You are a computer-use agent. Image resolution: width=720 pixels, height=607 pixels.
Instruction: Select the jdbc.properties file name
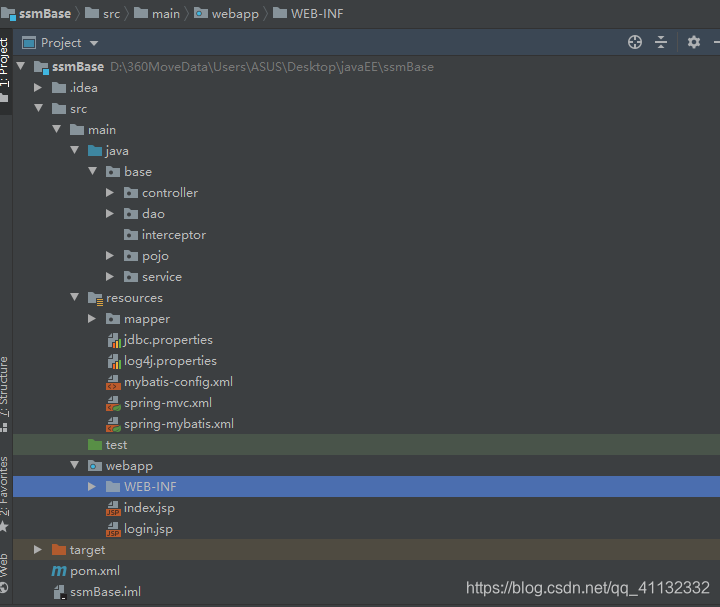[x=168, y=340]
